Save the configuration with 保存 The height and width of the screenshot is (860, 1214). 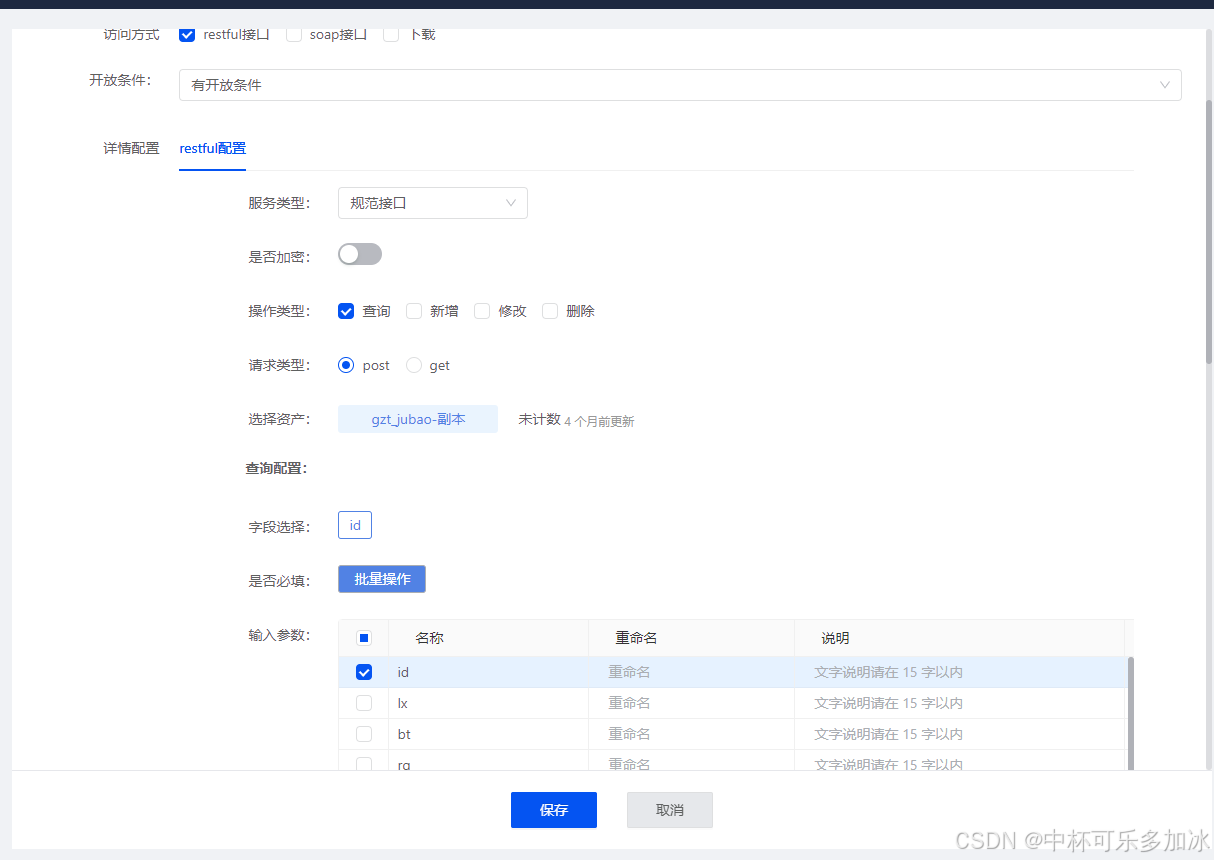pos(554,810)
